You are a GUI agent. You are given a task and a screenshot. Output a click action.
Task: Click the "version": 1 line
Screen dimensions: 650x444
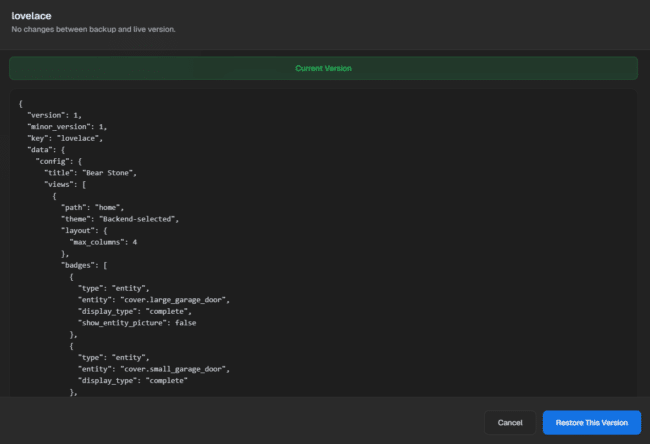tap(54, 115)
